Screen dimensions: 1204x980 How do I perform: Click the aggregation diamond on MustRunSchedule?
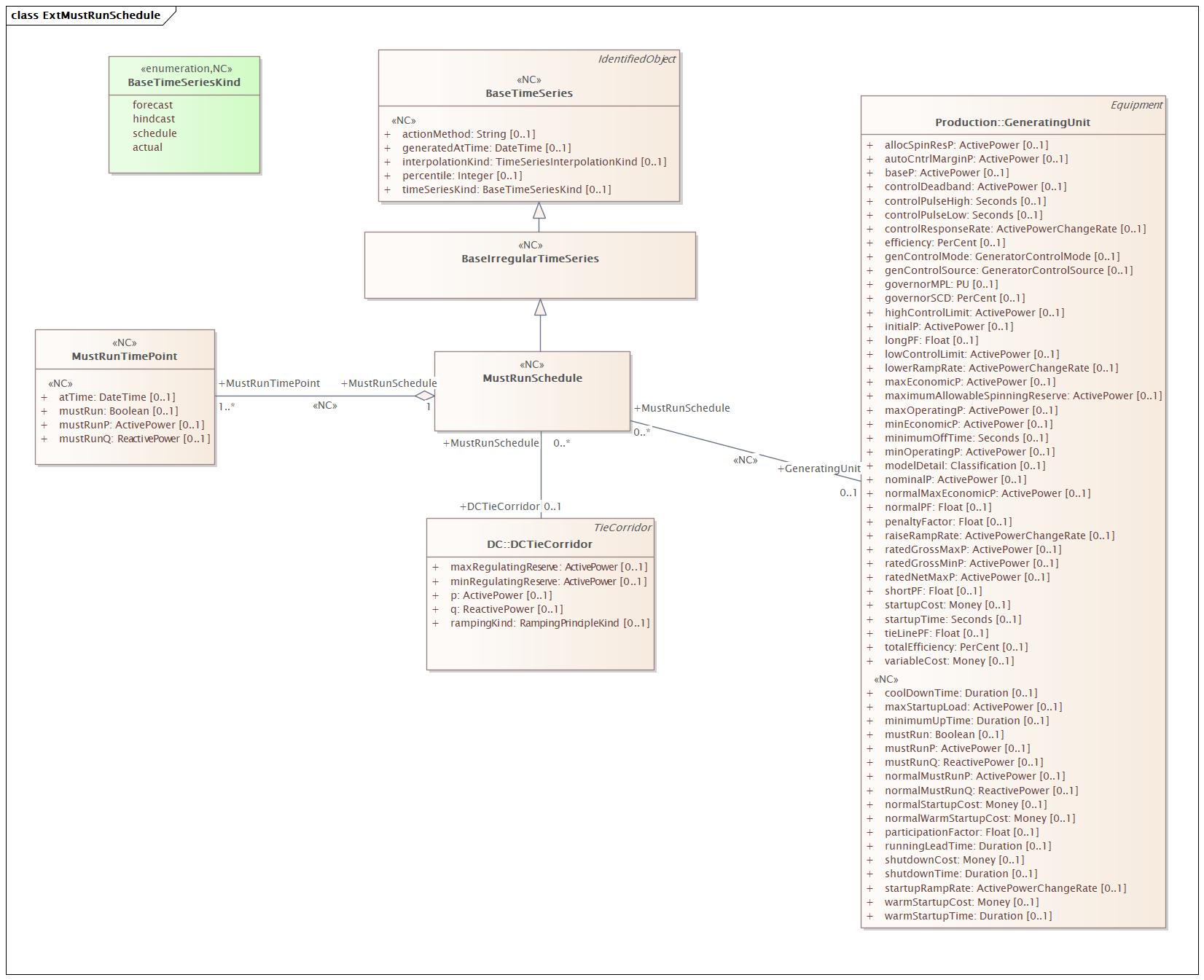[x=424, y=396]
